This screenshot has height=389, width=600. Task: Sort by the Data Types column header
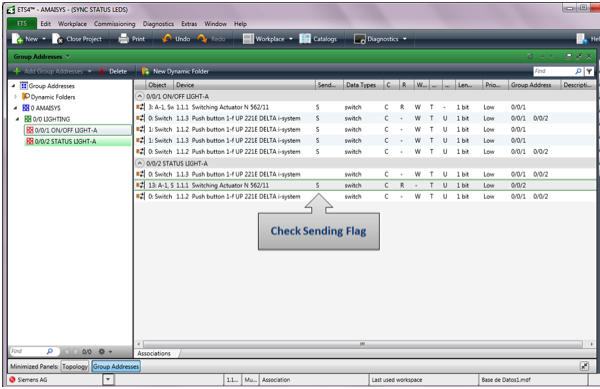(363, 85)
